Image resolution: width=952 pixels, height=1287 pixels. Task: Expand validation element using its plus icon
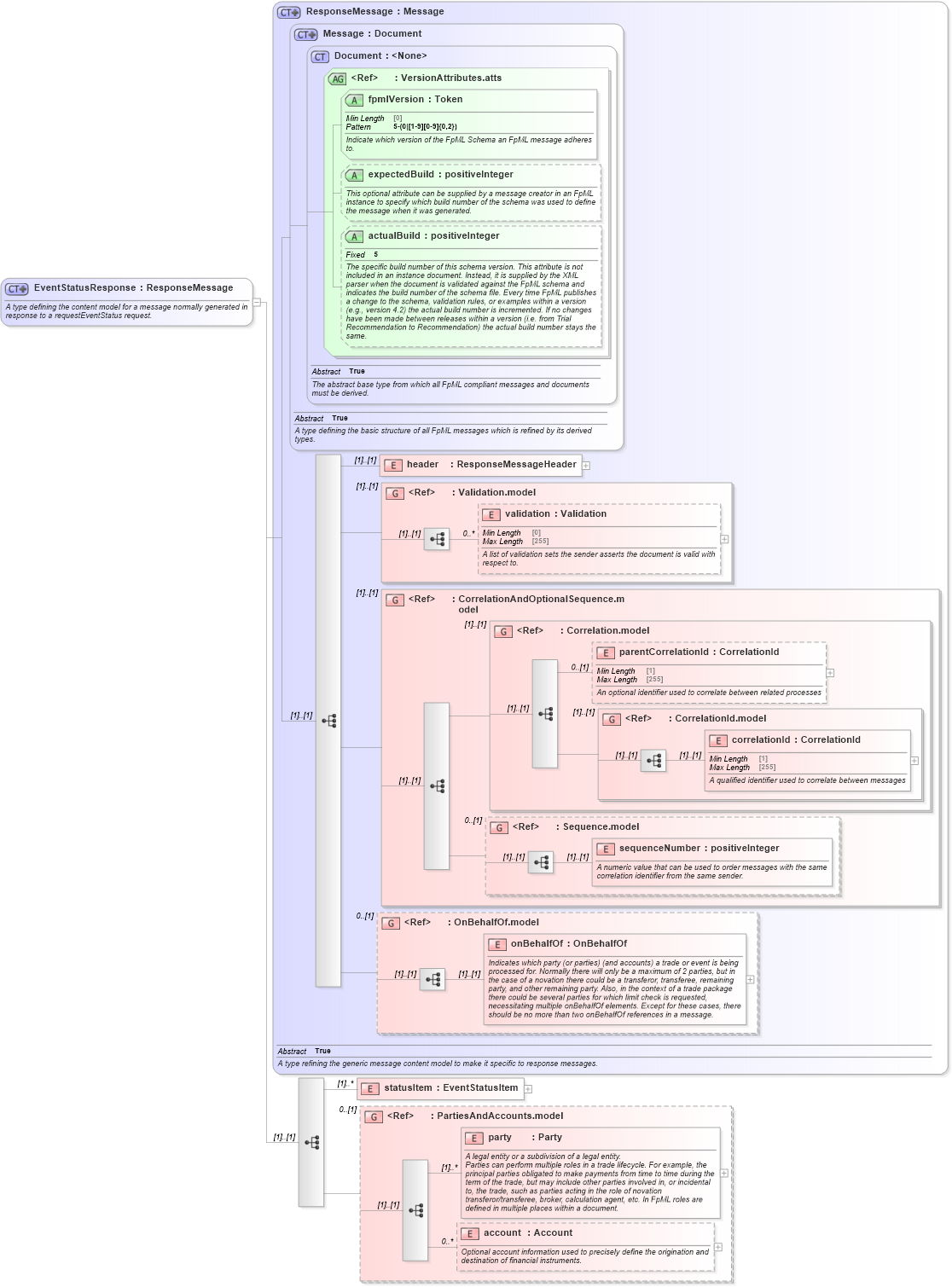click(x=723, y=538)
